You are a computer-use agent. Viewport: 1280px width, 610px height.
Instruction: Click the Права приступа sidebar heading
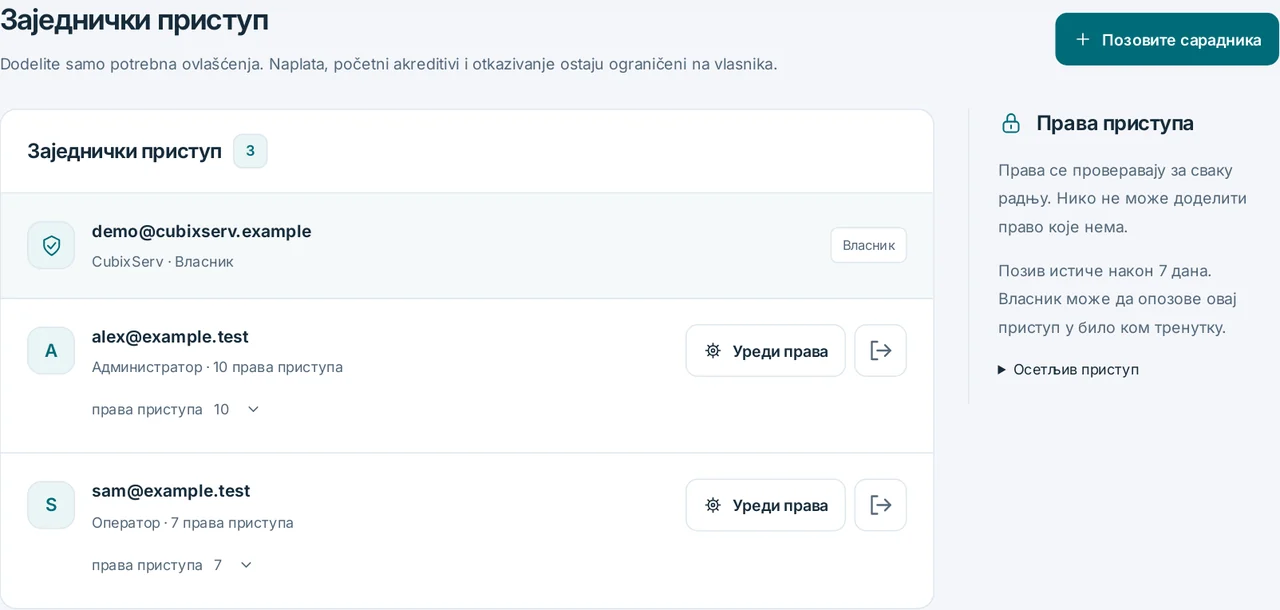(x=1115, y=123)
